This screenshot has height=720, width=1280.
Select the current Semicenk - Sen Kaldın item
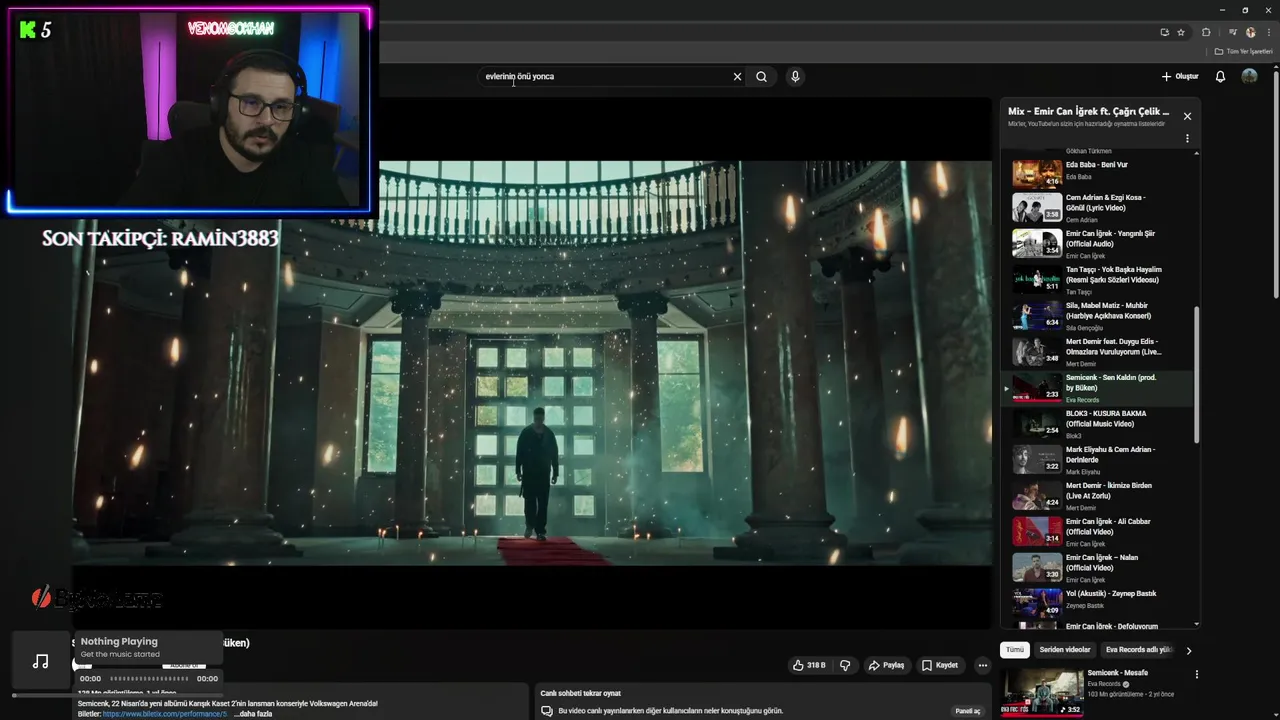pyautogui.click(x=1098, y=387)
